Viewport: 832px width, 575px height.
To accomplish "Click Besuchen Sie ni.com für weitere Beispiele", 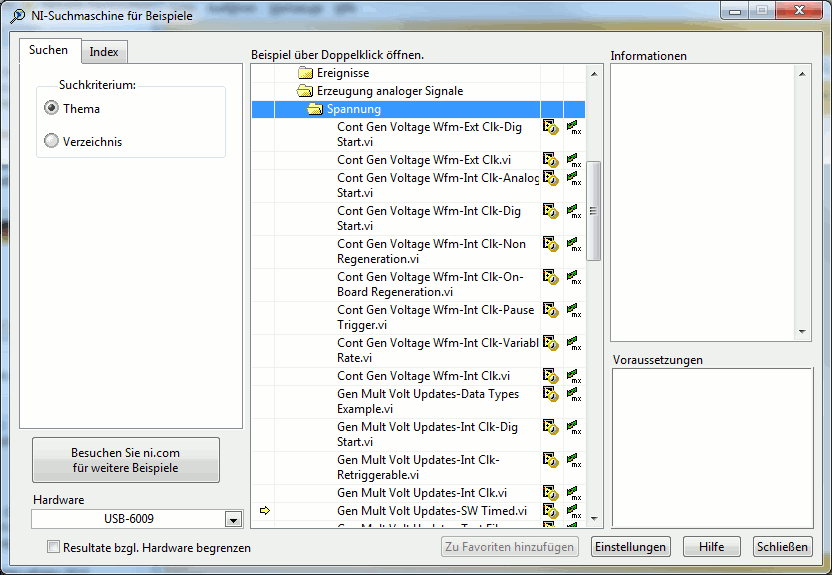I will [126, 460].
